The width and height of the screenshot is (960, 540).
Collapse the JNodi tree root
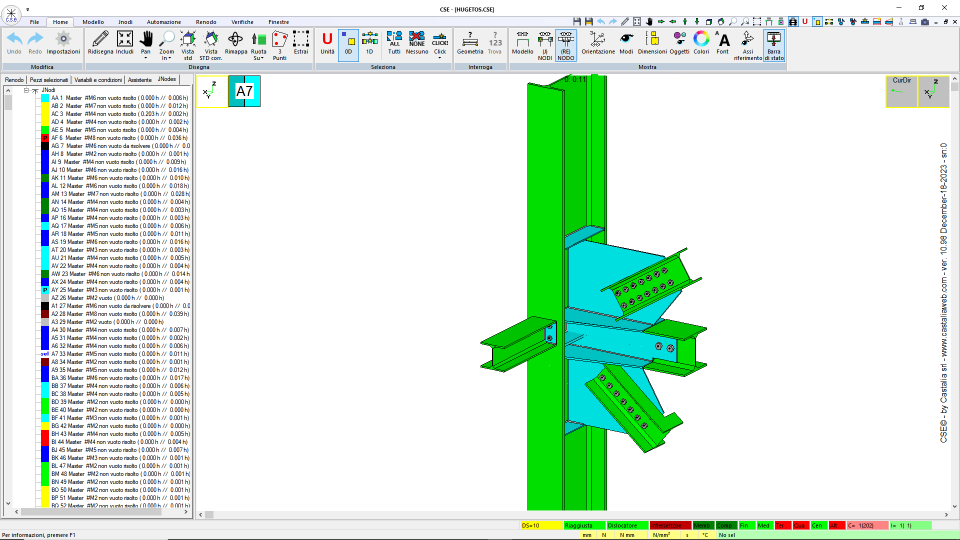(26, 90)
